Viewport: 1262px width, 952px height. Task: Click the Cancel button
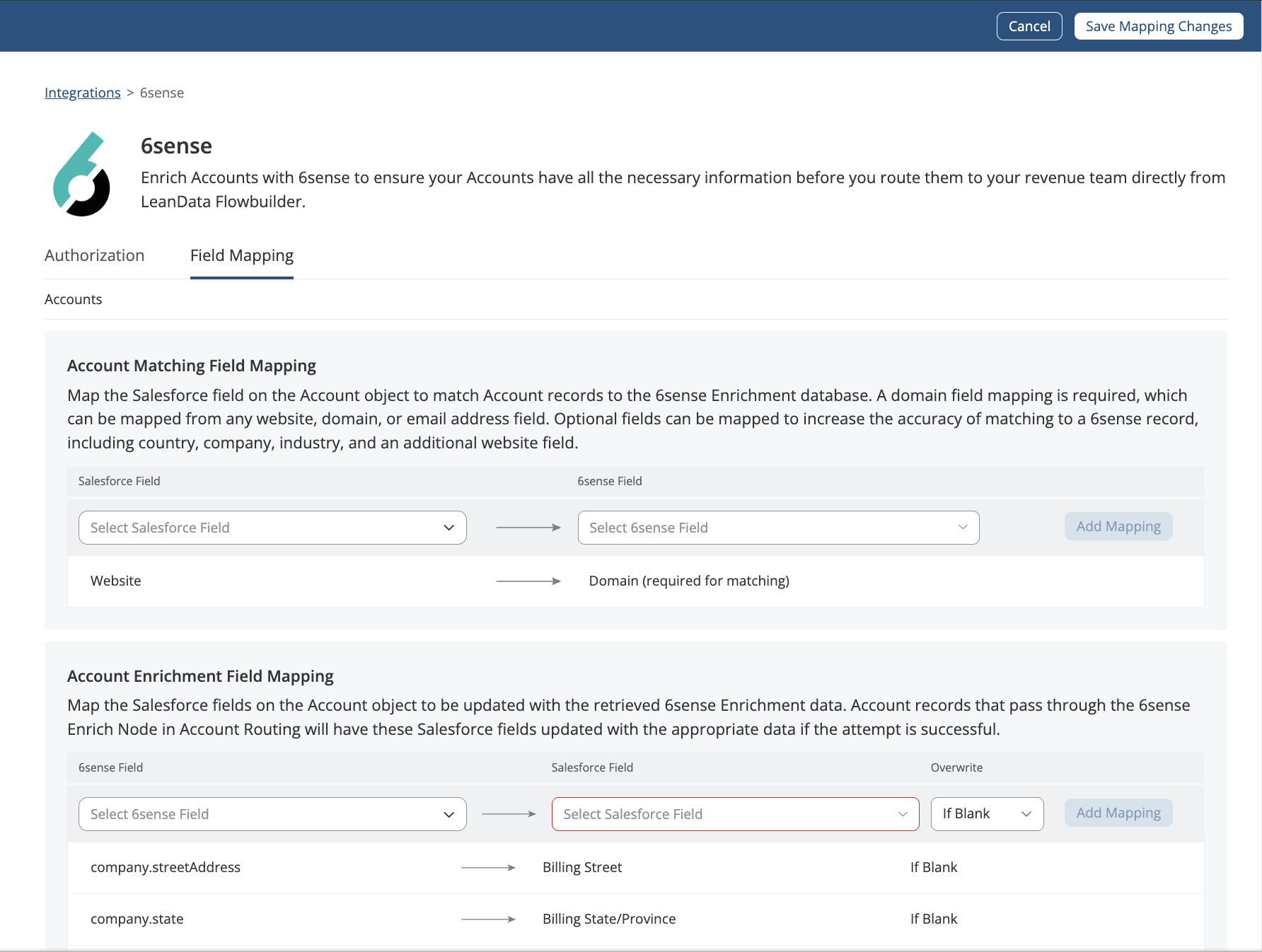pyautogui.click(x=1029, y=26)
